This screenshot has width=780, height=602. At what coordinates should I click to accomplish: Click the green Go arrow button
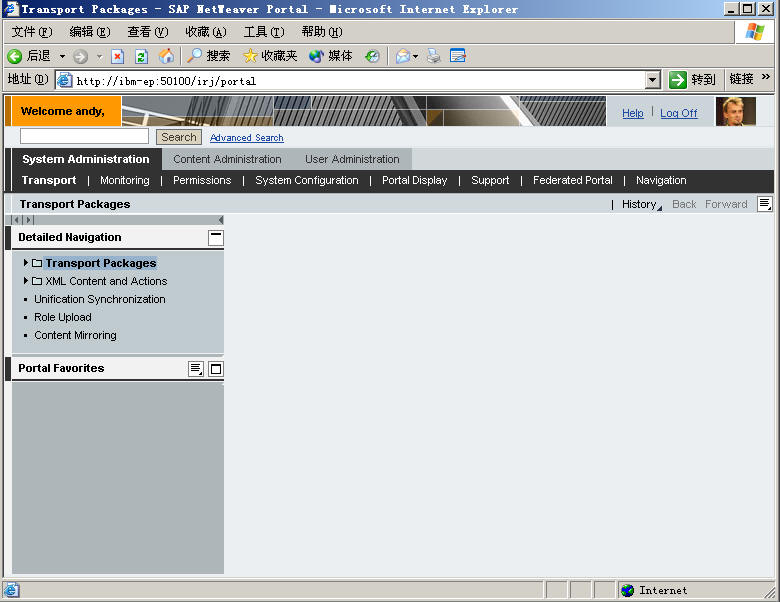tap(678, 80)
